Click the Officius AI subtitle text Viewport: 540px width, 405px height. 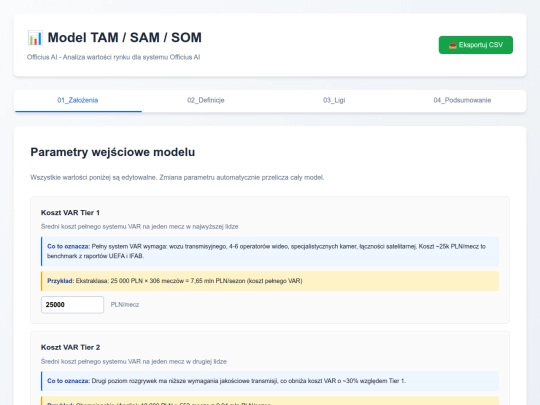coord(113,57)
